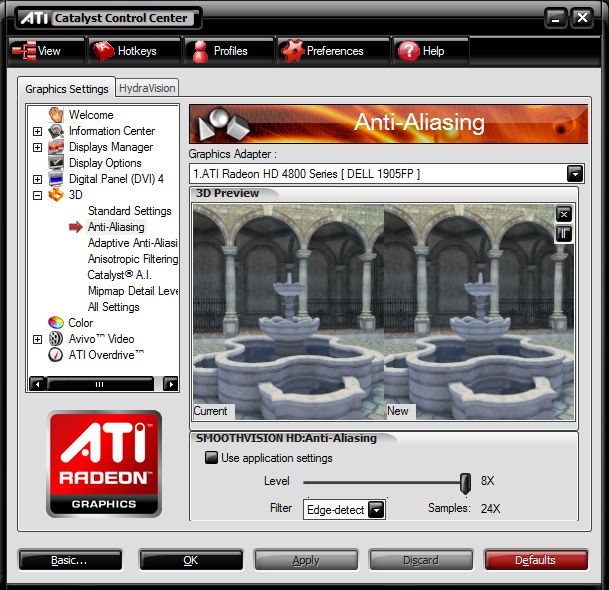Viewport: 609px width, 590px height.
Task: Select Mipmap Detail Level in the tree
Action: tap(133, 291)
